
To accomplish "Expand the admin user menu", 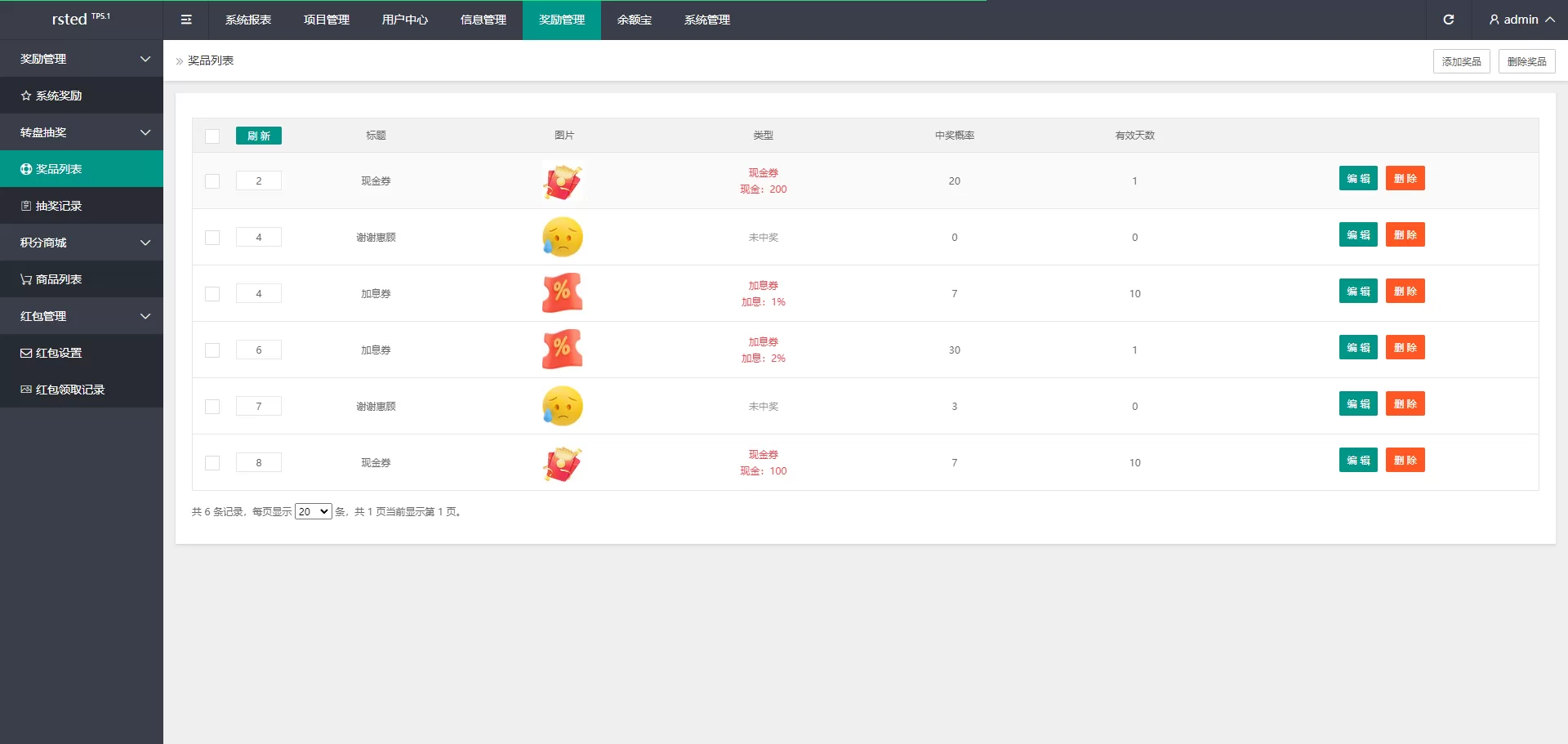I will (1521, 20).
